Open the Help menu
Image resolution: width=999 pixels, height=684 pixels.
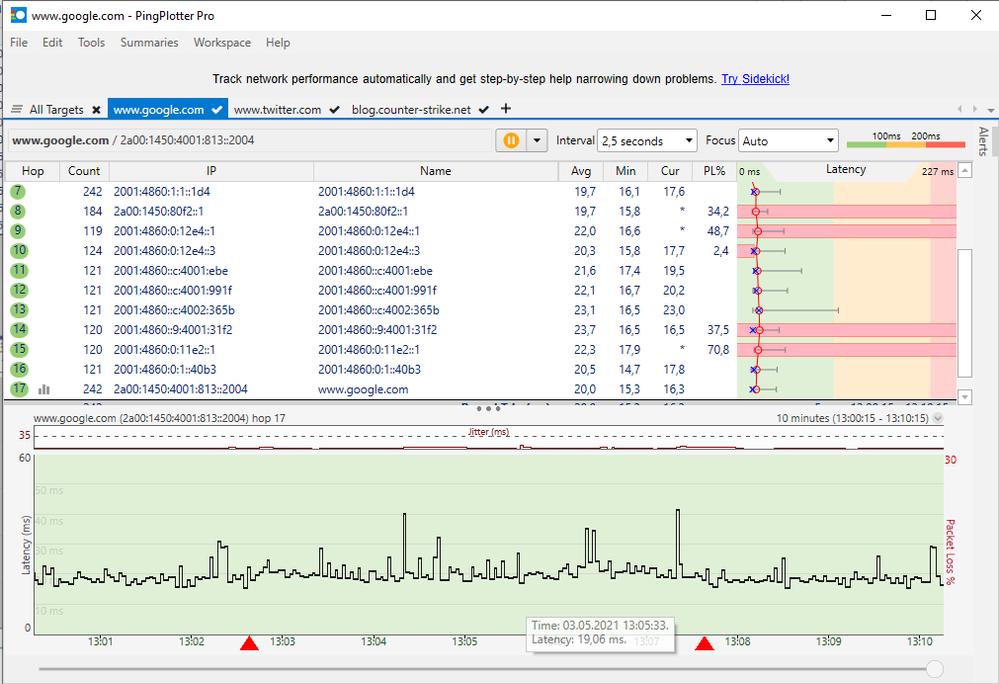point(278,43)
